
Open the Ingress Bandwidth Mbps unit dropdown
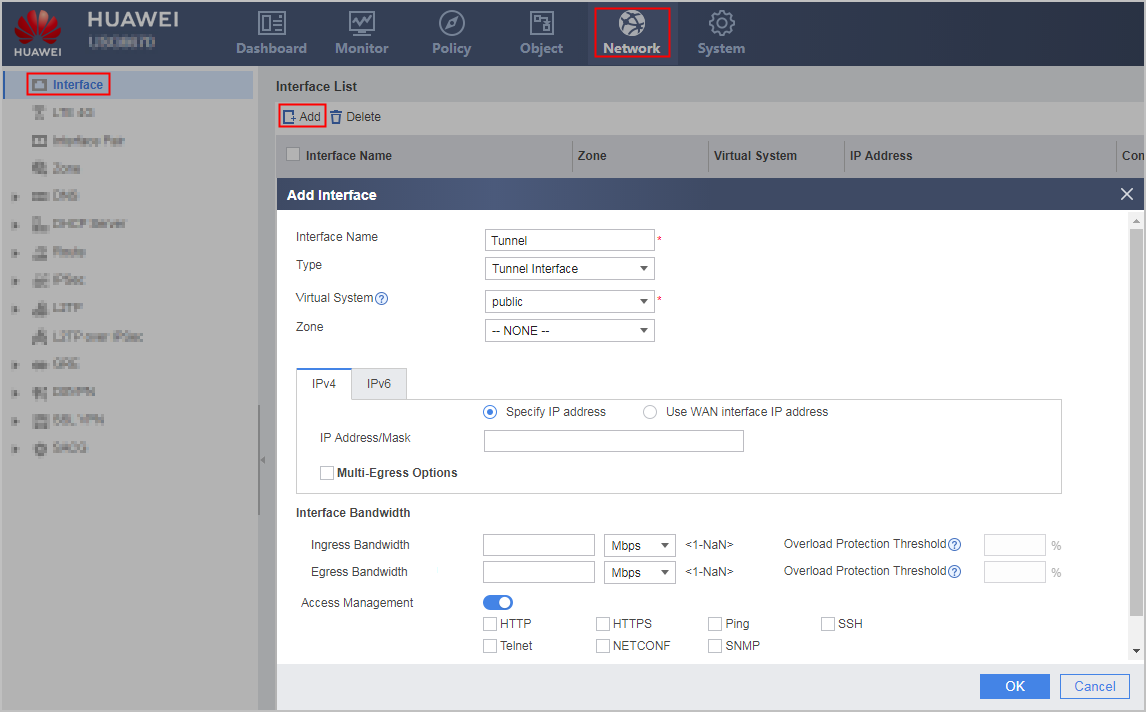(640, 545)
